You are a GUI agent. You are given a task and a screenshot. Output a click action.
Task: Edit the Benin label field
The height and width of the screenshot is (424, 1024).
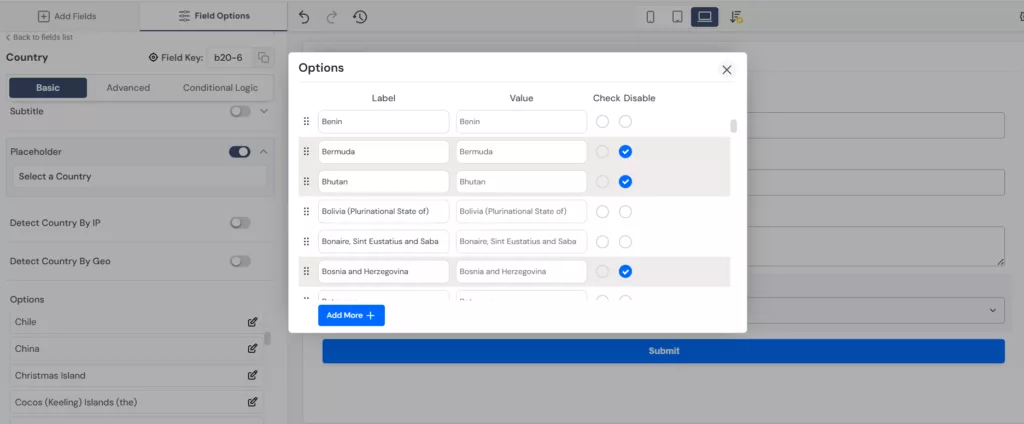click(x=383, y=122)
